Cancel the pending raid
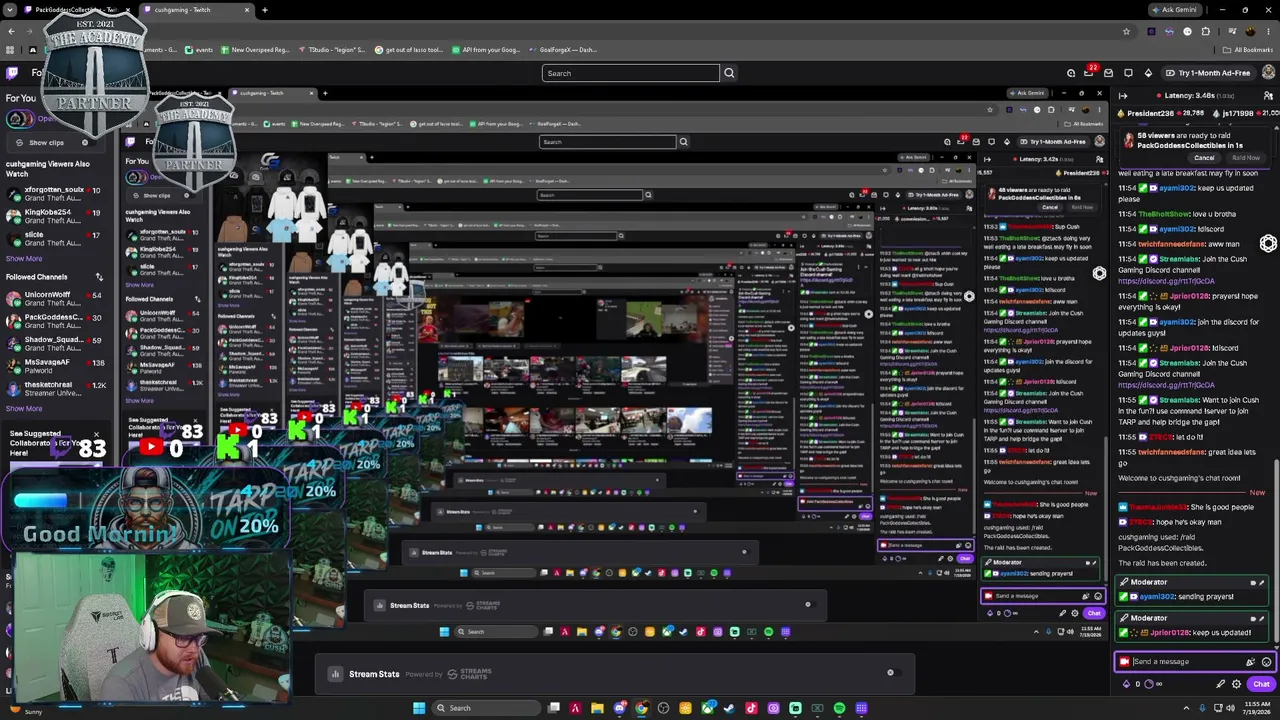This screenshot has width=1280, height=720. [1204, 158]
